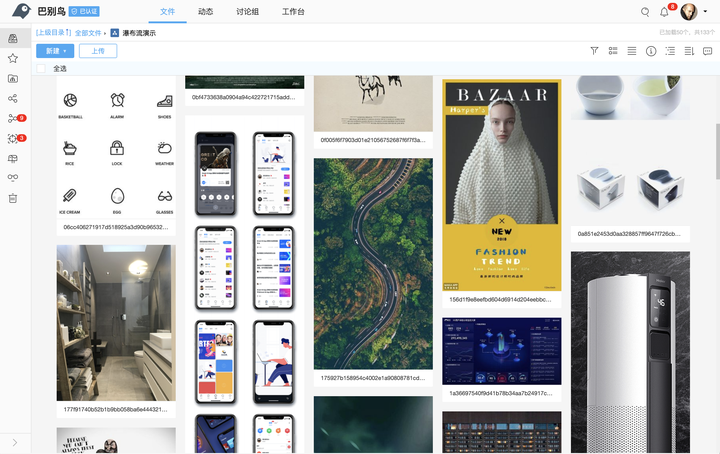
Task: Open the branch icon with badge 9
Action: (x=13, y=118)
